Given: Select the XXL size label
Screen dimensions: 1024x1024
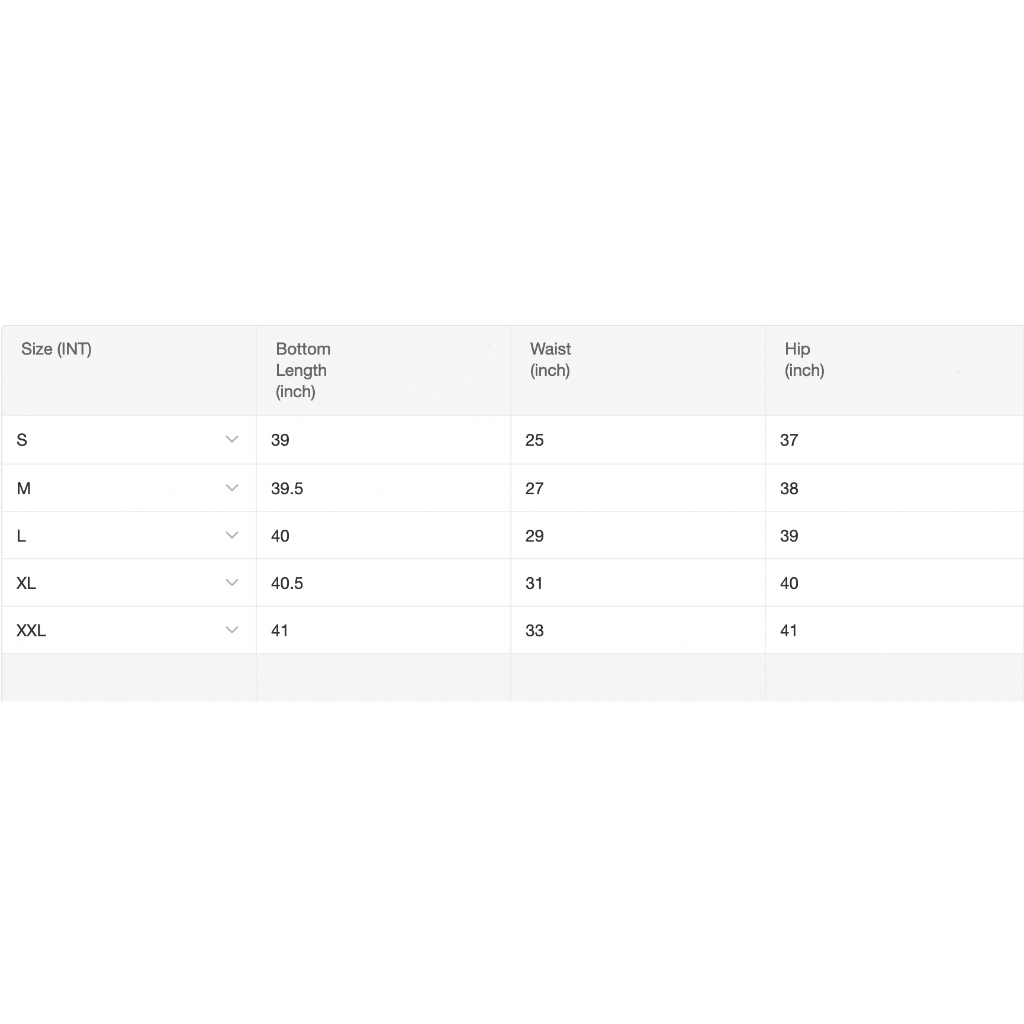Looking at the screenshot, I should 31,630.
